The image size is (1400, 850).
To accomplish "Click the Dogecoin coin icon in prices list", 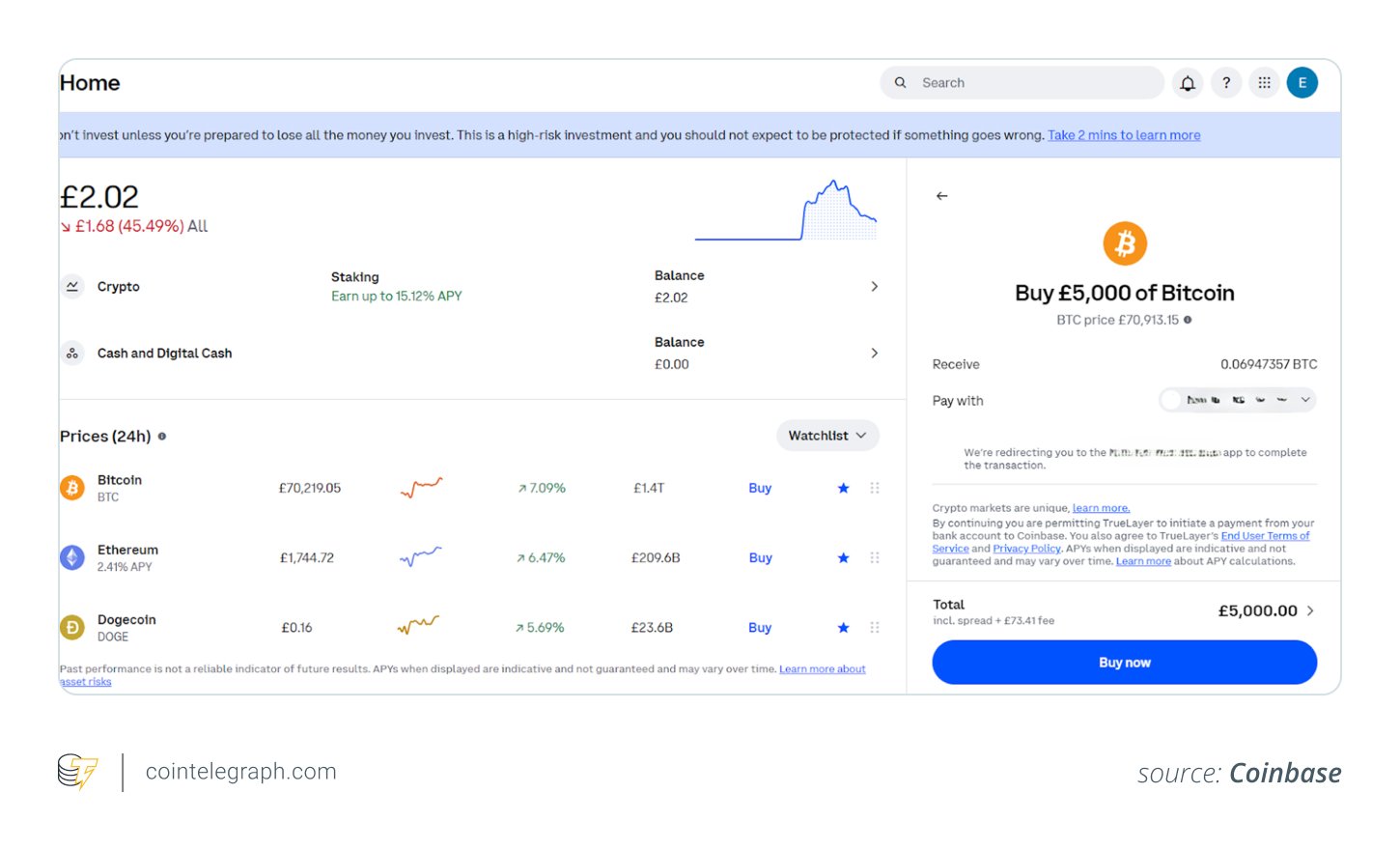I will 72,627.
